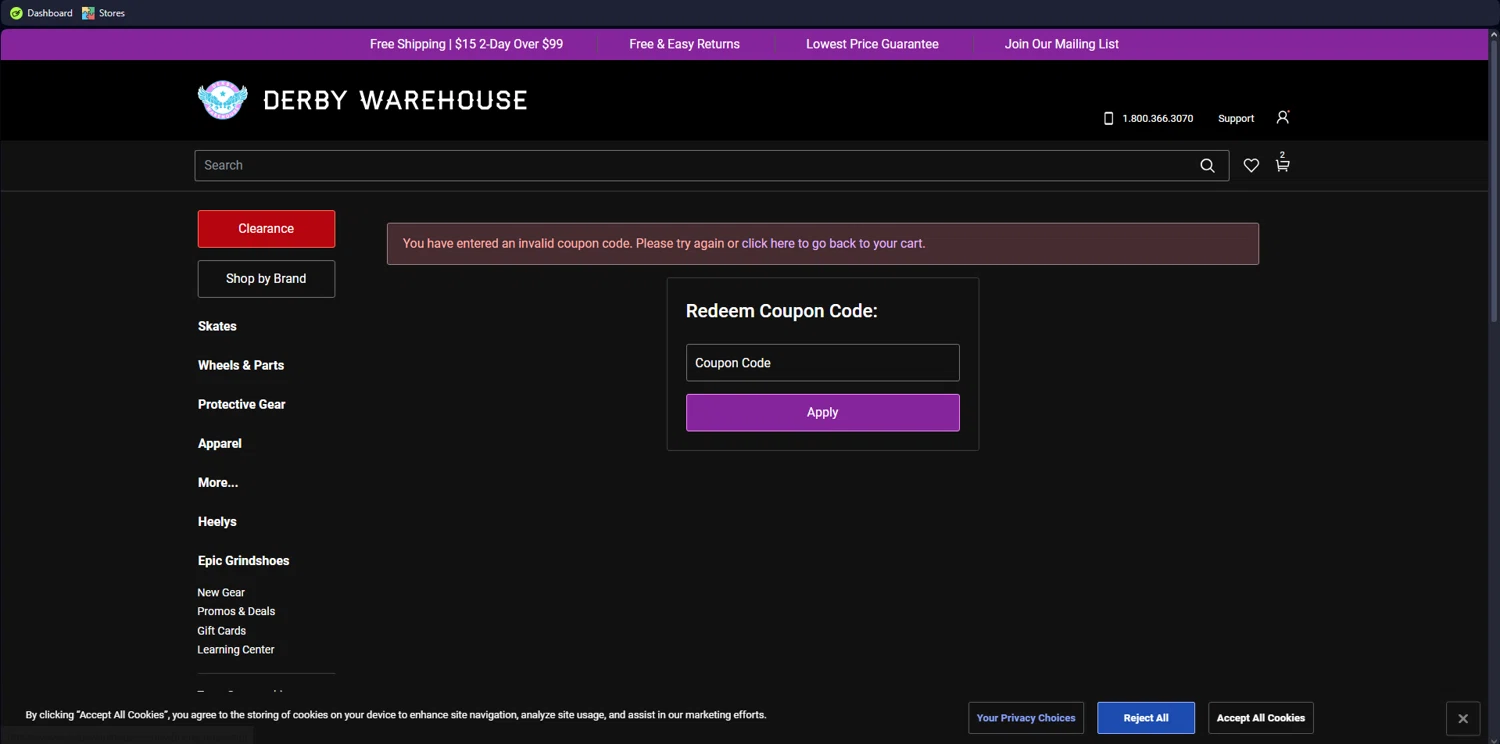Click the page vertical scrollbar

click(1495, 182)
